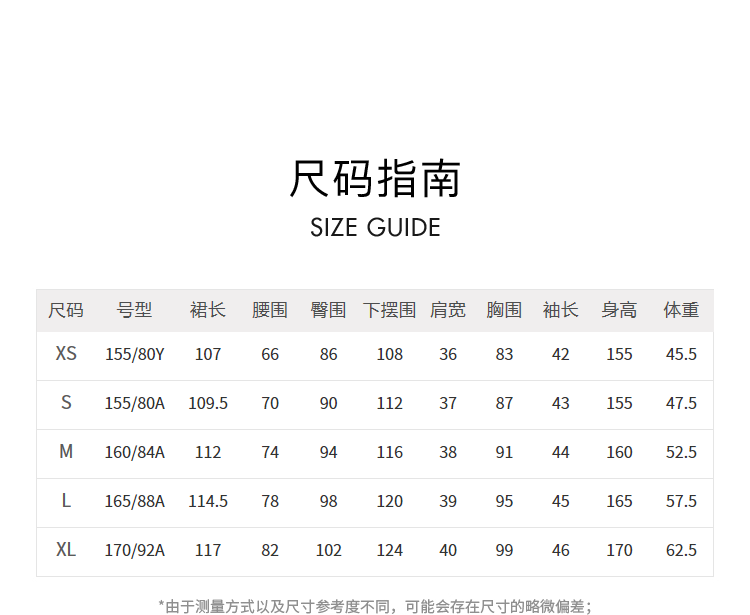This screenshot has height=615, width=750.
Task: Click the 155/80Y size type cell
Action: point(135,354)
